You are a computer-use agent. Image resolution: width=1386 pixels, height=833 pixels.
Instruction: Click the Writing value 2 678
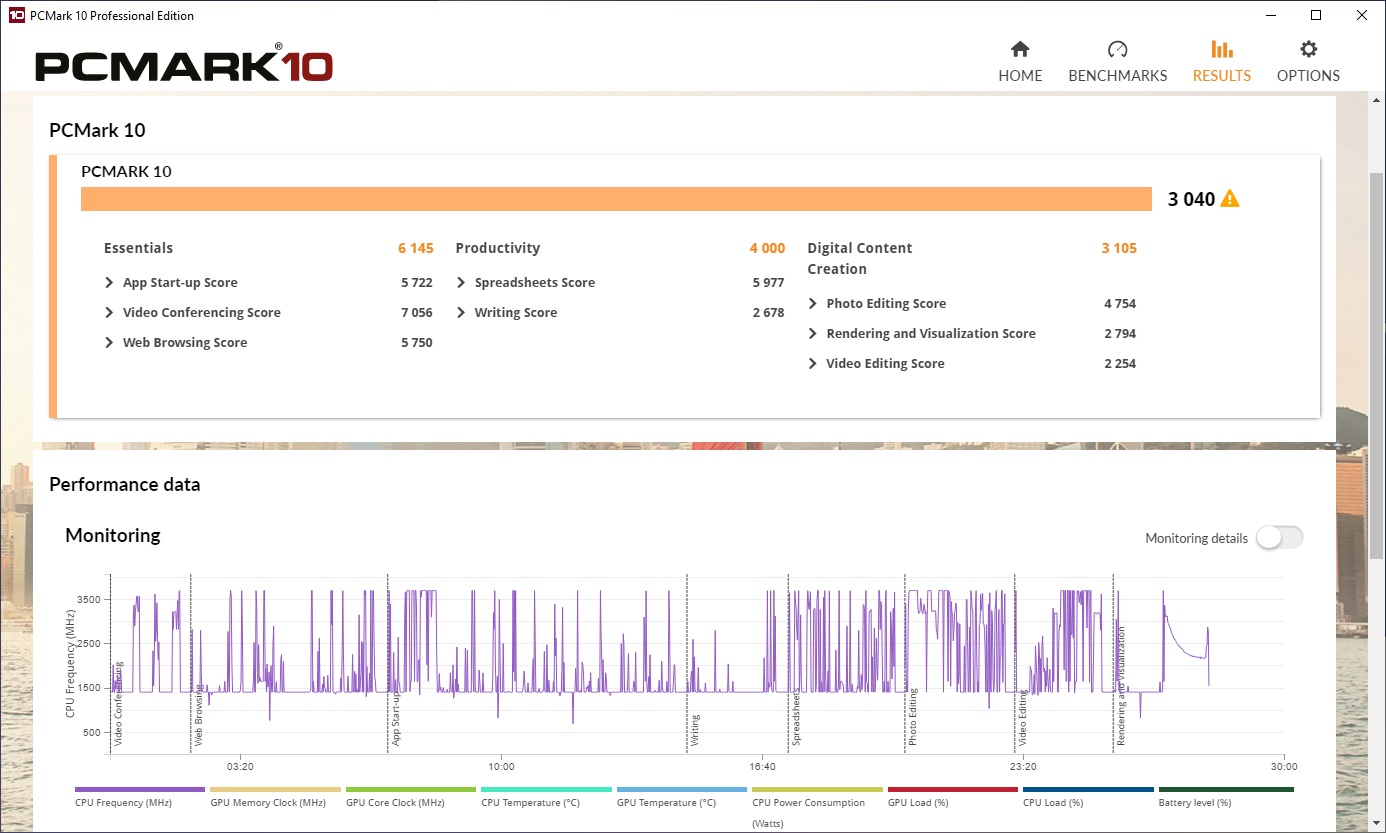(769, 313)
